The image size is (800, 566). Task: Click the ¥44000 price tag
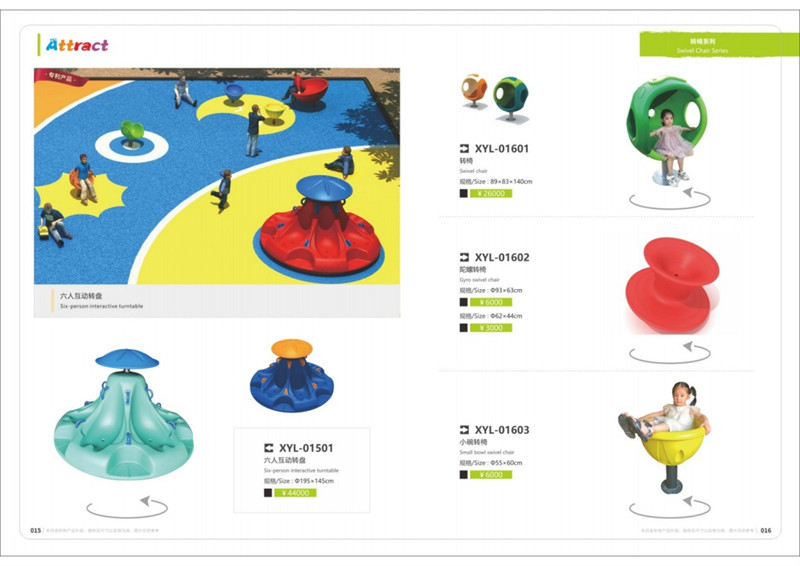point(295,493)
